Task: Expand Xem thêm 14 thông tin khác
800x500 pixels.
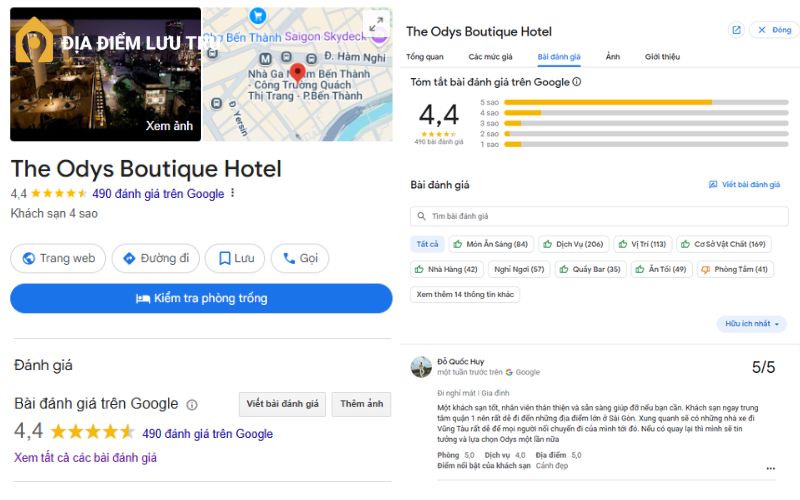Action: pos(465,294)
